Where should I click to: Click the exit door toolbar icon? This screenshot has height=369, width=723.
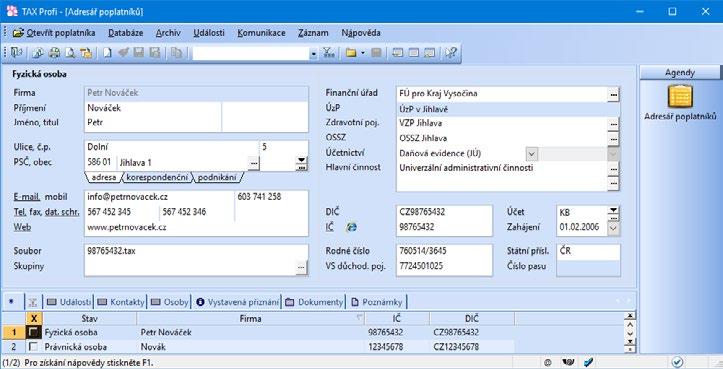[16, 53]
